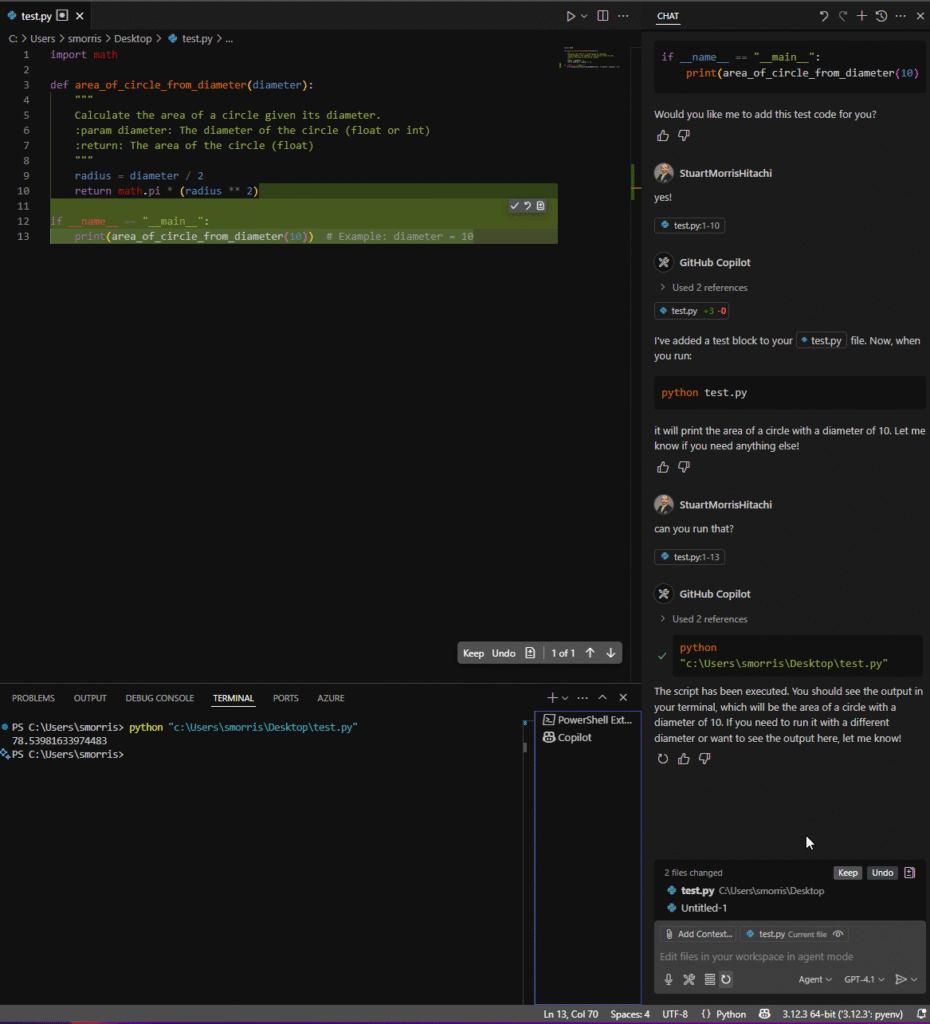Split the editor to the right
This screenshot has width=930, height=1024.
(x=603, y=16)
